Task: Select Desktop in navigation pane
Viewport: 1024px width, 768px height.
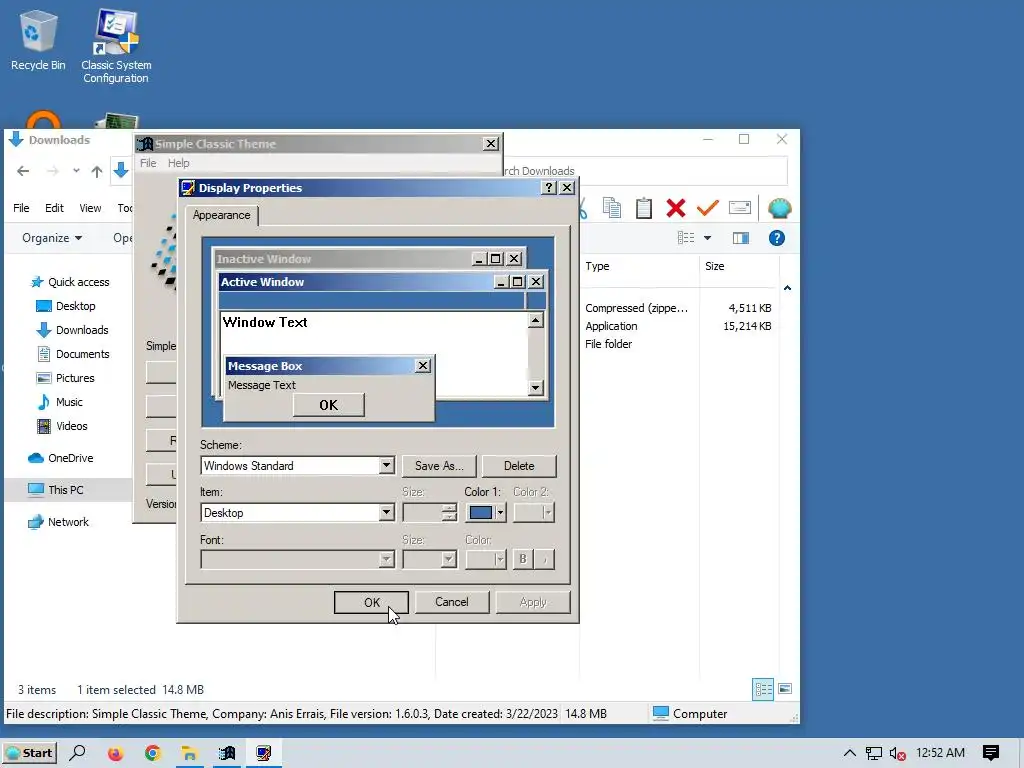Action: tap(66, 306)
